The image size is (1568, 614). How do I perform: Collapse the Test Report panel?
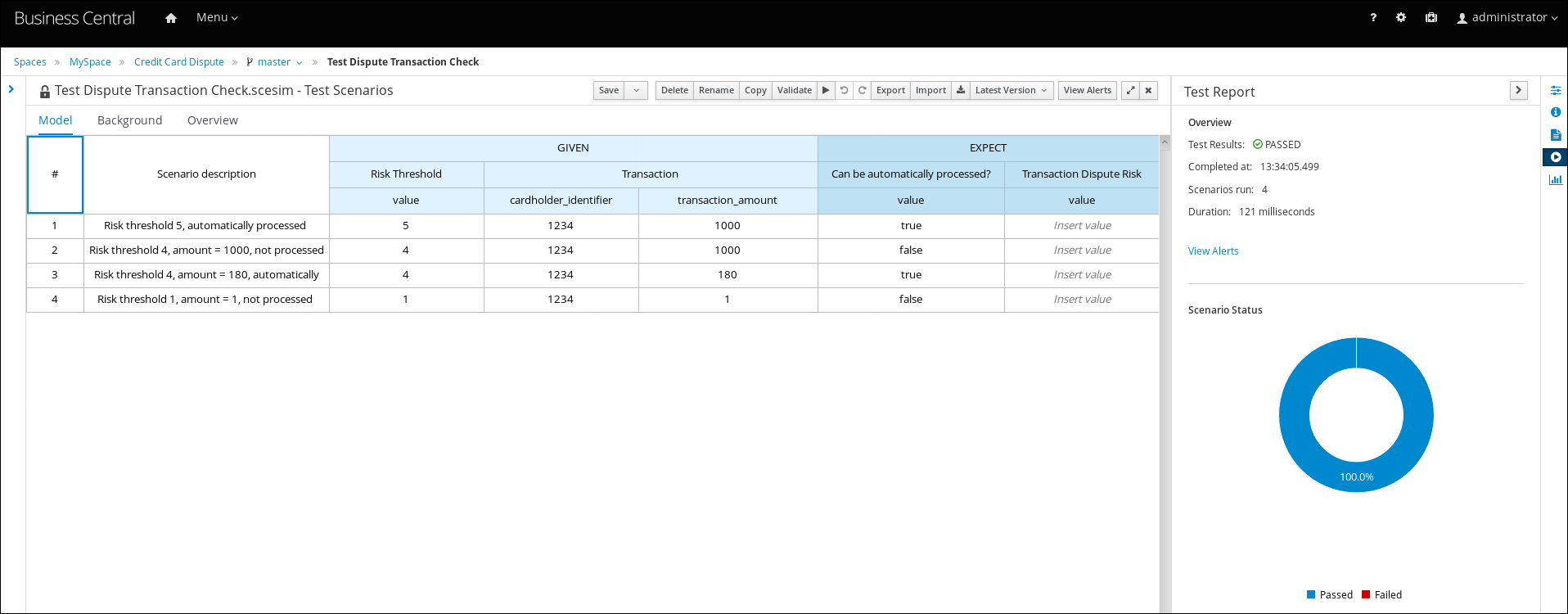(x=1518, y=90)
